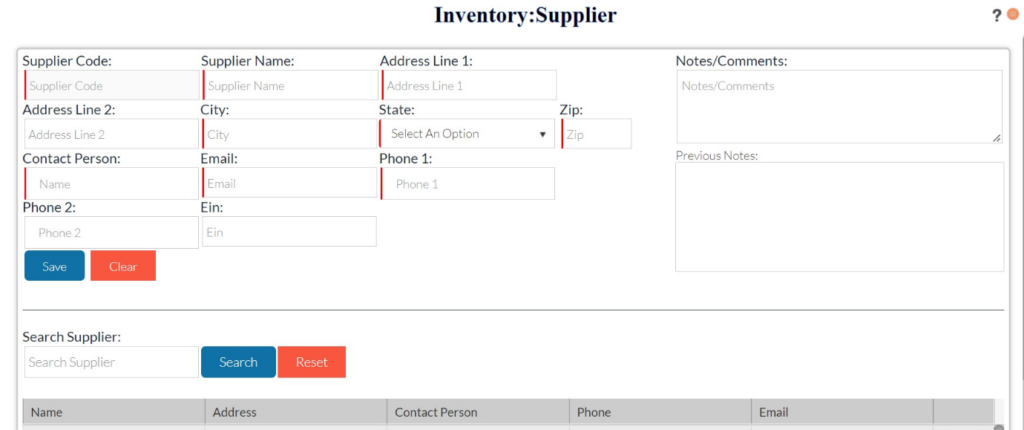Screen dimensions: 1024x430
Task: Click the Contact Person name field
Action: tap(112, 184)
